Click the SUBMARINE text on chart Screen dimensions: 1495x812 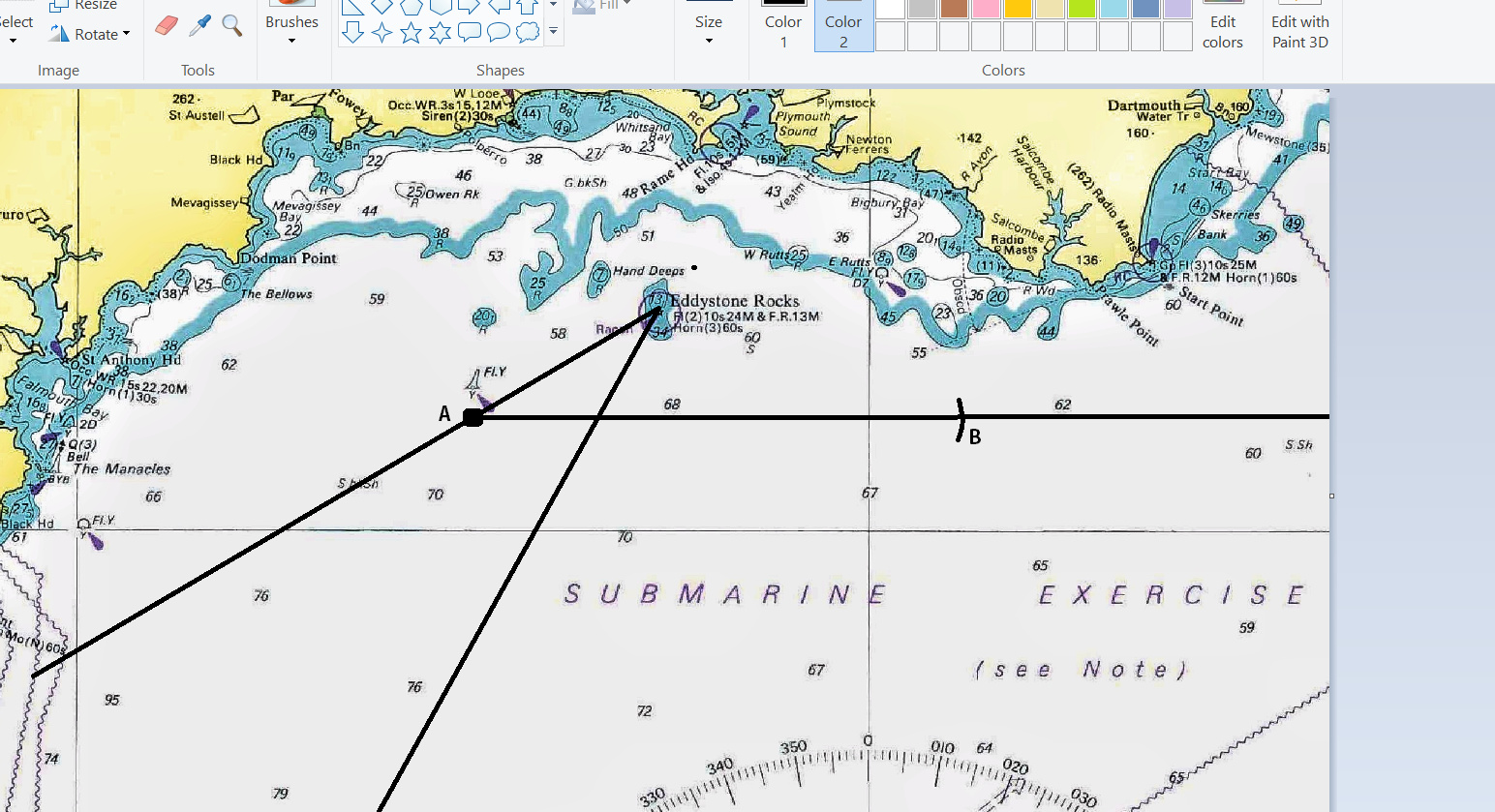[x=725, y=593]
